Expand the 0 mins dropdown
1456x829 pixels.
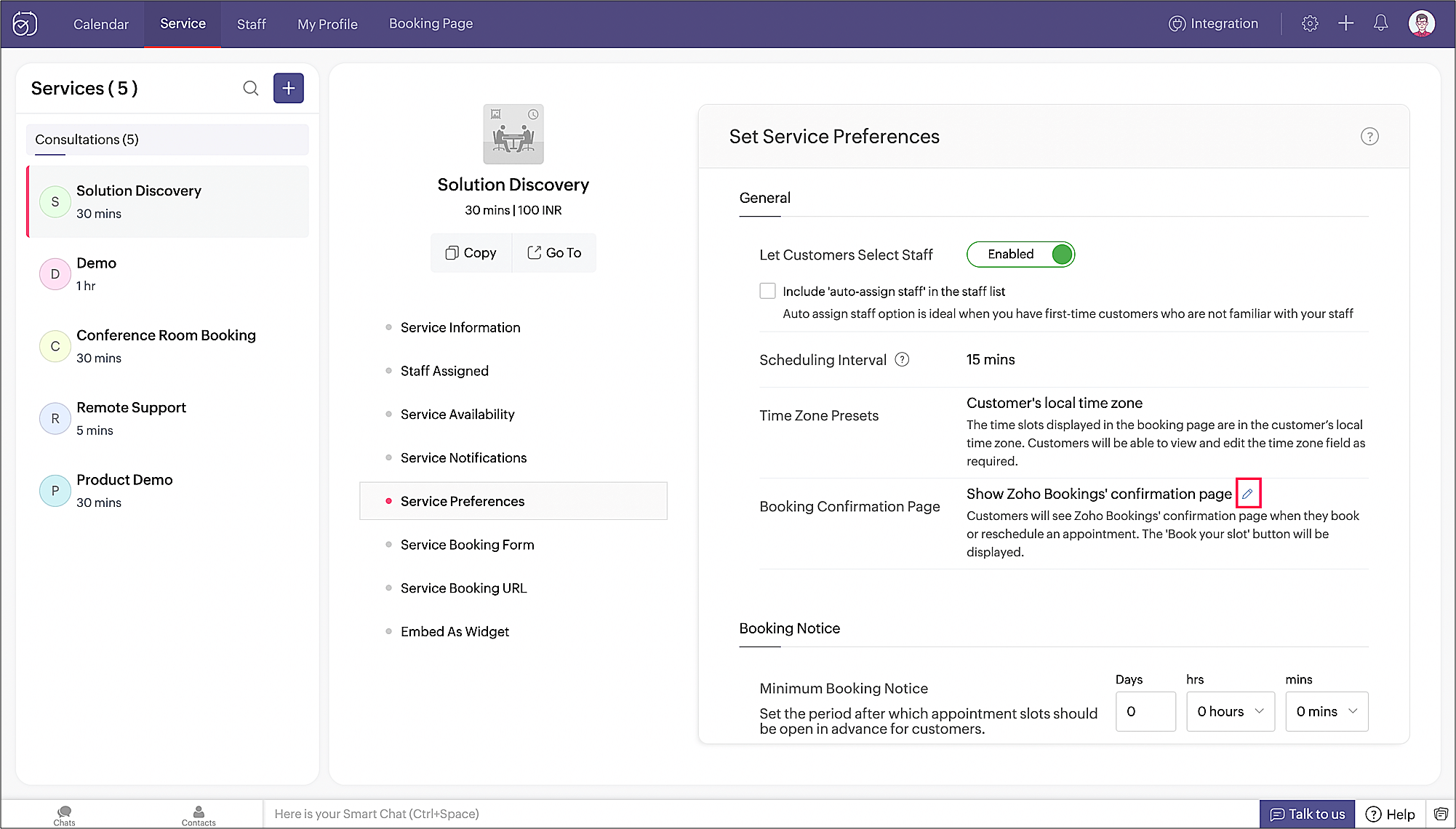pyautogui.click(x=1327, y=711)
